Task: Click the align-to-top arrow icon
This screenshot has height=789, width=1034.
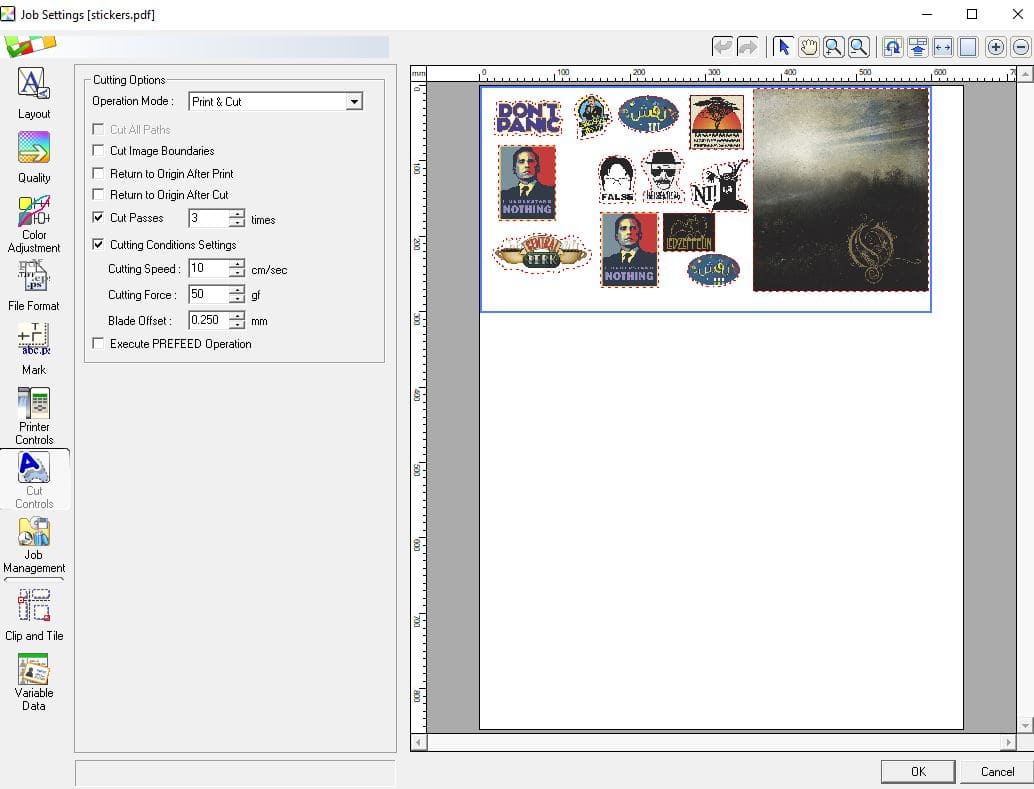Action: click(x=918, y=47)
